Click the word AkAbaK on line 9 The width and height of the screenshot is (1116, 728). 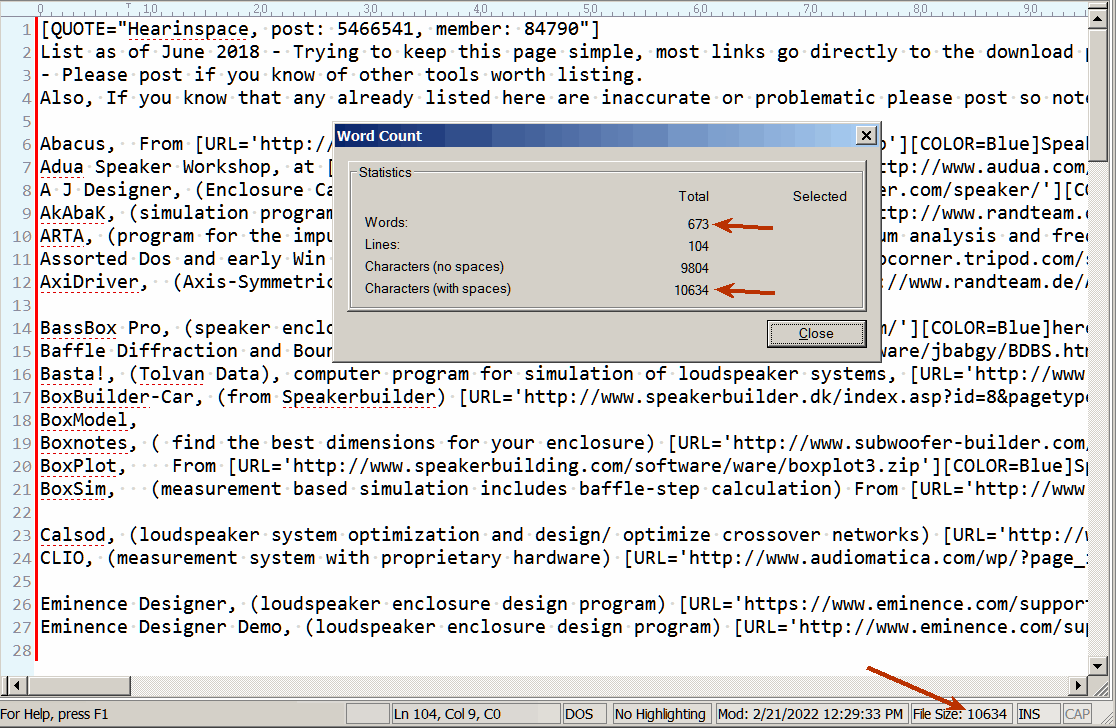73,213
